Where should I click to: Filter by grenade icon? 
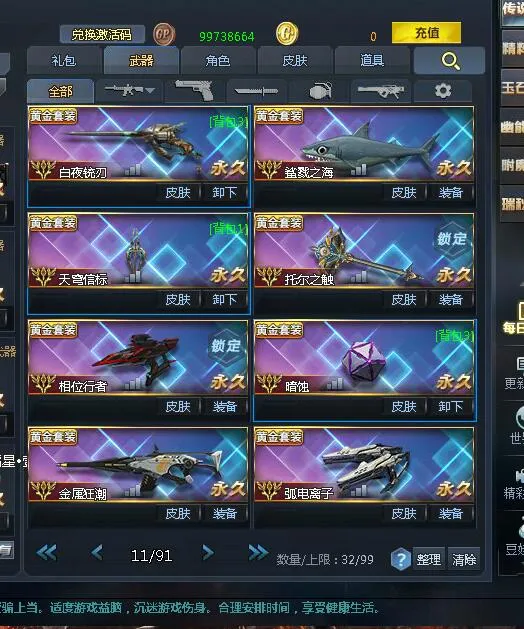320,91
